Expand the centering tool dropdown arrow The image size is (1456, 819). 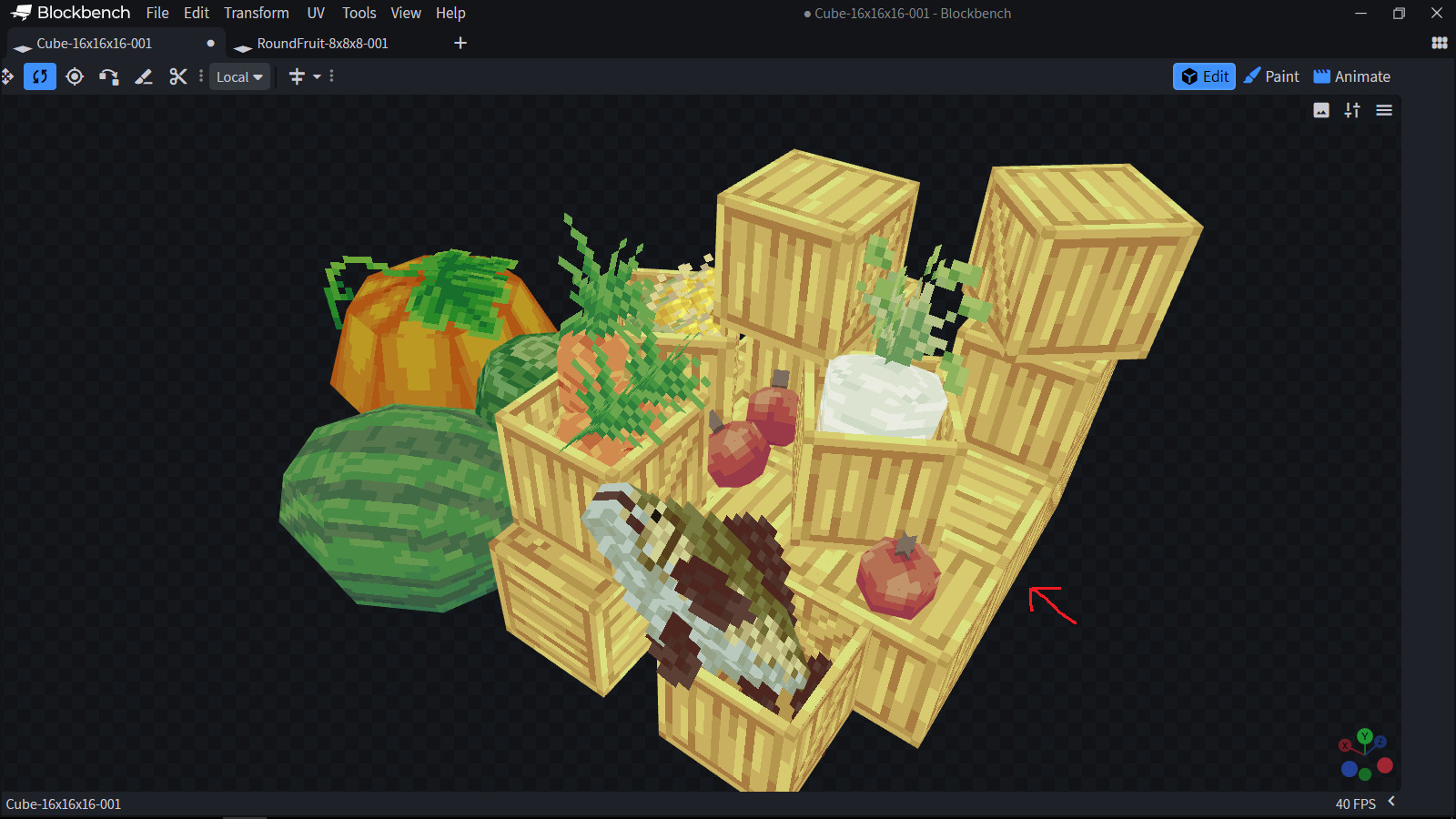click(x=317, y=76)
